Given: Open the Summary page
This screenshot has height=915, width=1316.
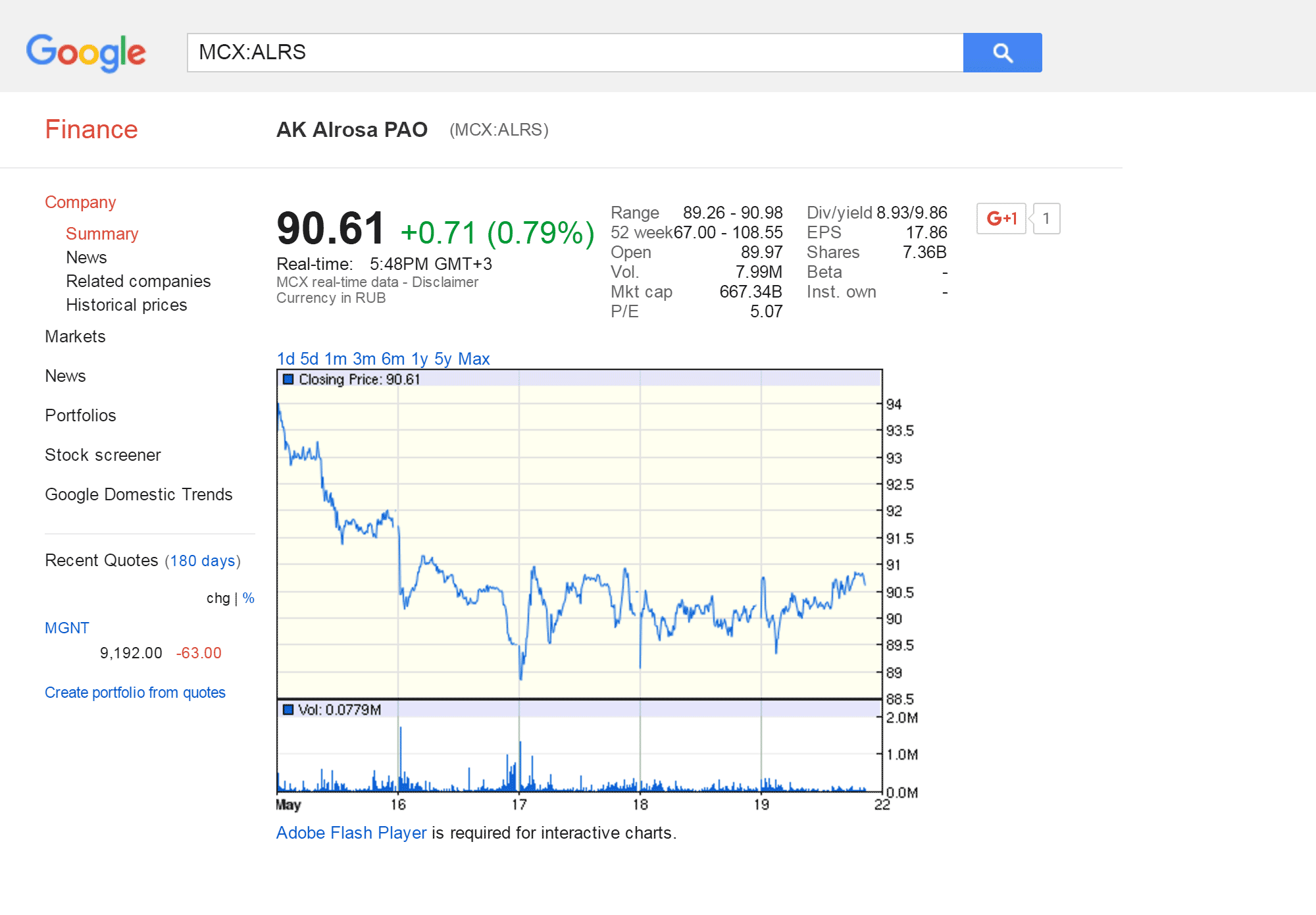Looking at the screenshot, I should point(102,234).
